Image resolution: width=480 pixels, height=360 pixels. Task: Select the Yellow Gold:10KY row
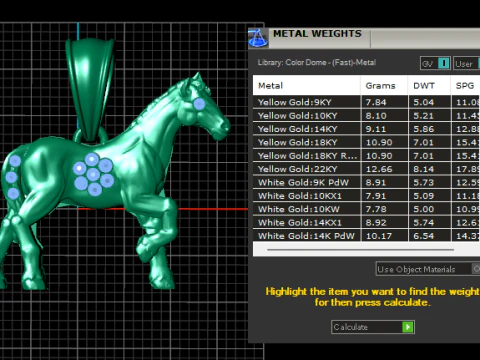click(366, 116)
